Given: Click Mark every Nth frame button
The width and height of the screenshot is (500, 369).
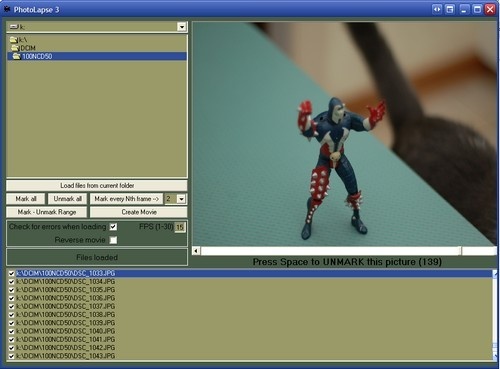Looking at the screenshot, I should (126, 199).
